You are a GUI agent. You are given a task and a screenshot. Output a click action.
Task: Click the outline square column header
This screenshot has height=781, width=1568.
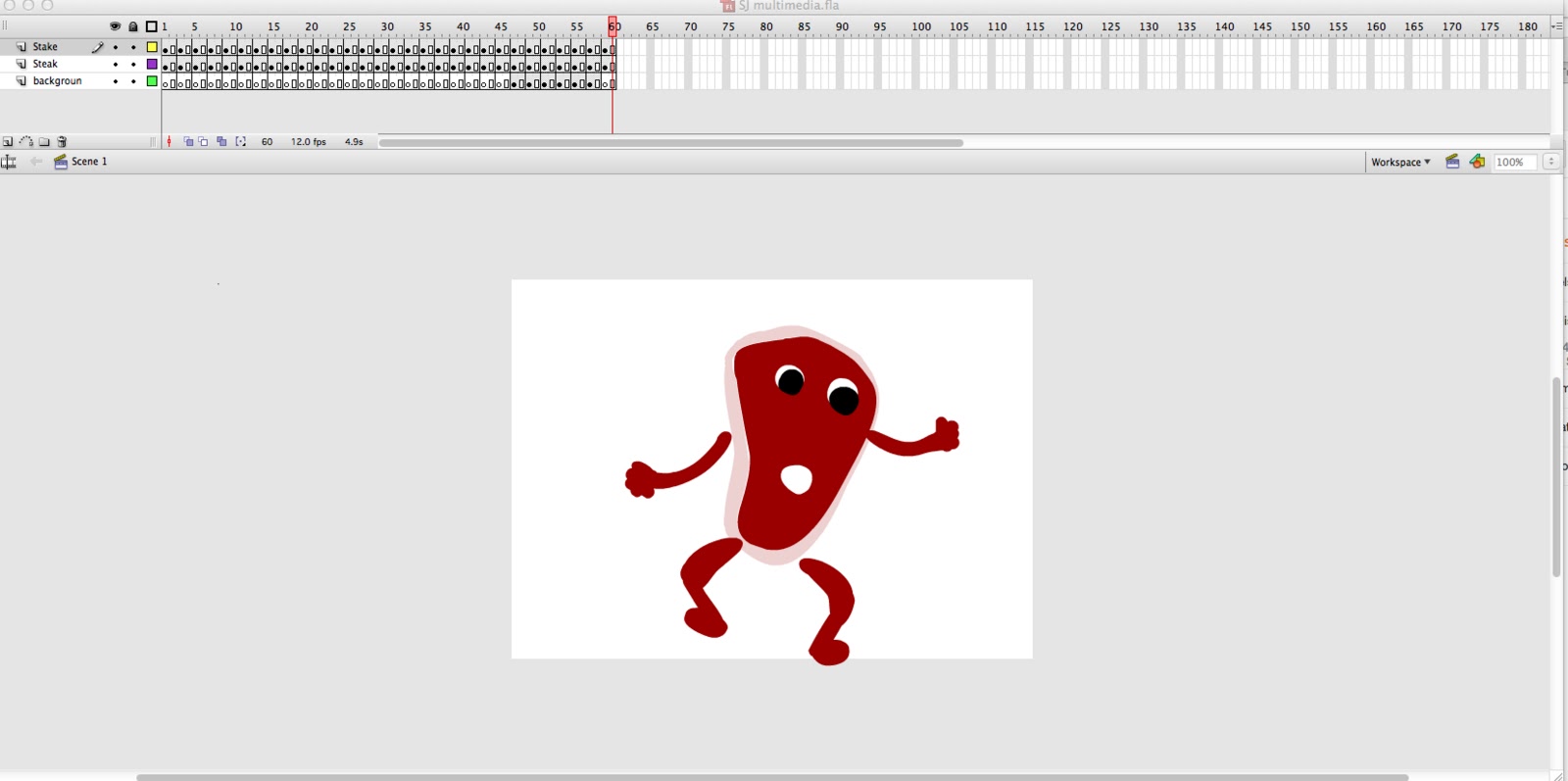click(x=152, y=26)
